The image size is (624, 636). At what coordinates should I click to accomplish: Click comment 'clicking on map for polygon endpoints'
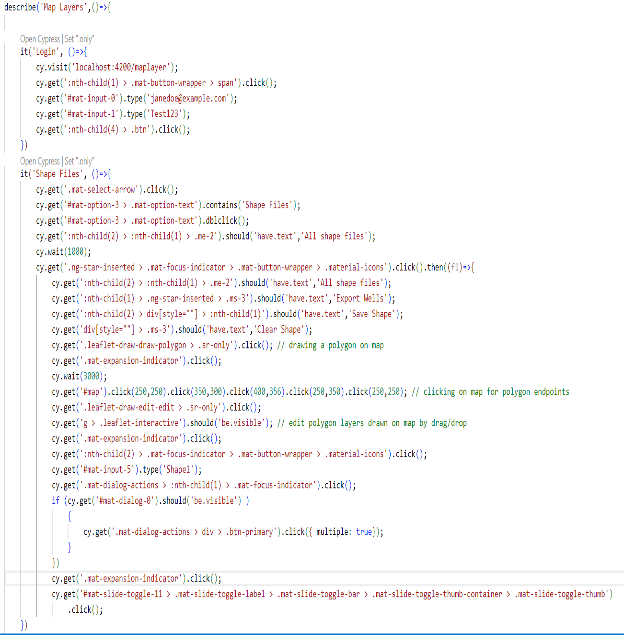point(491,392)
